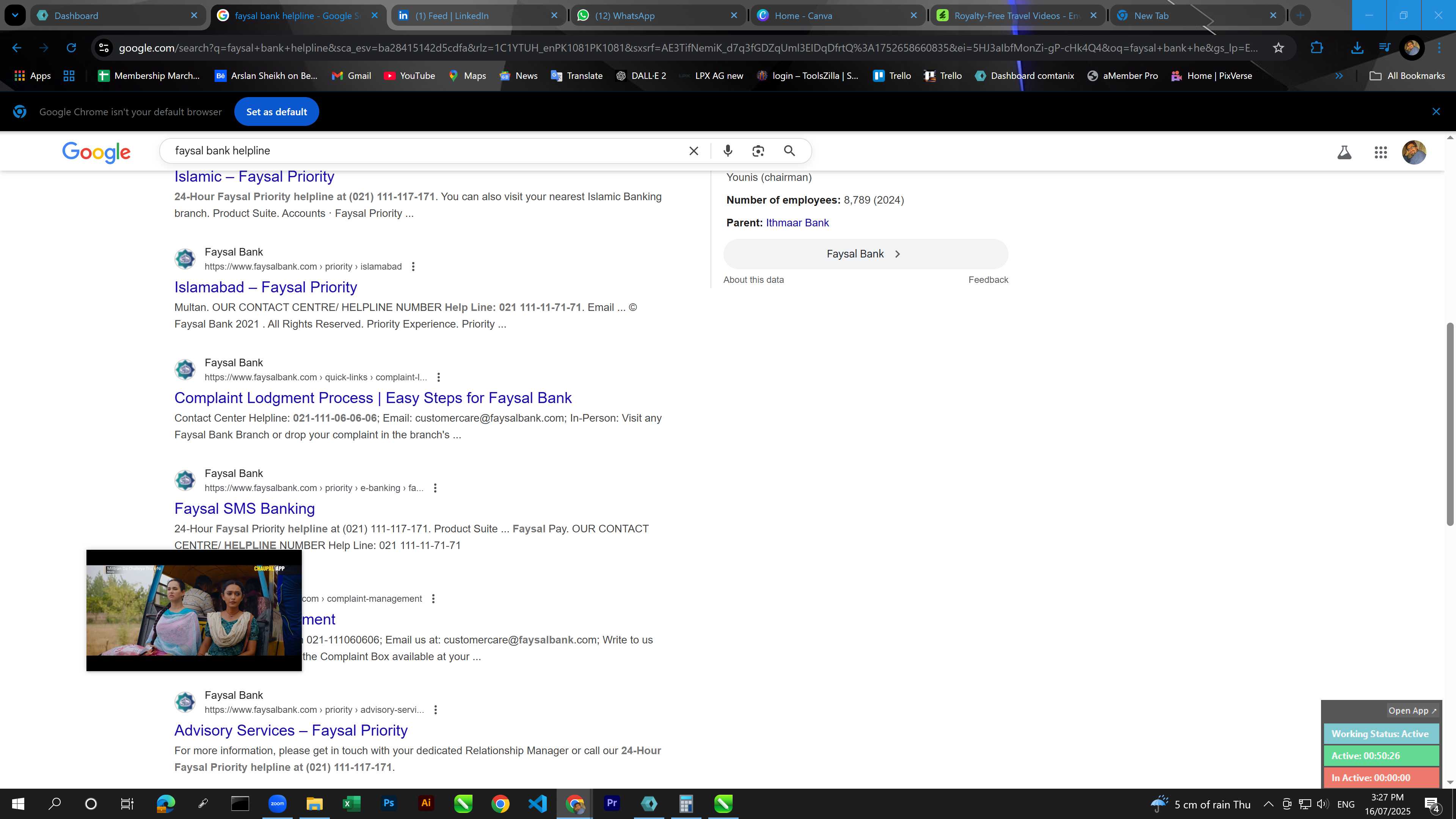Show hidden system tray icons

pyautogui.click(x=1268, y=804)
